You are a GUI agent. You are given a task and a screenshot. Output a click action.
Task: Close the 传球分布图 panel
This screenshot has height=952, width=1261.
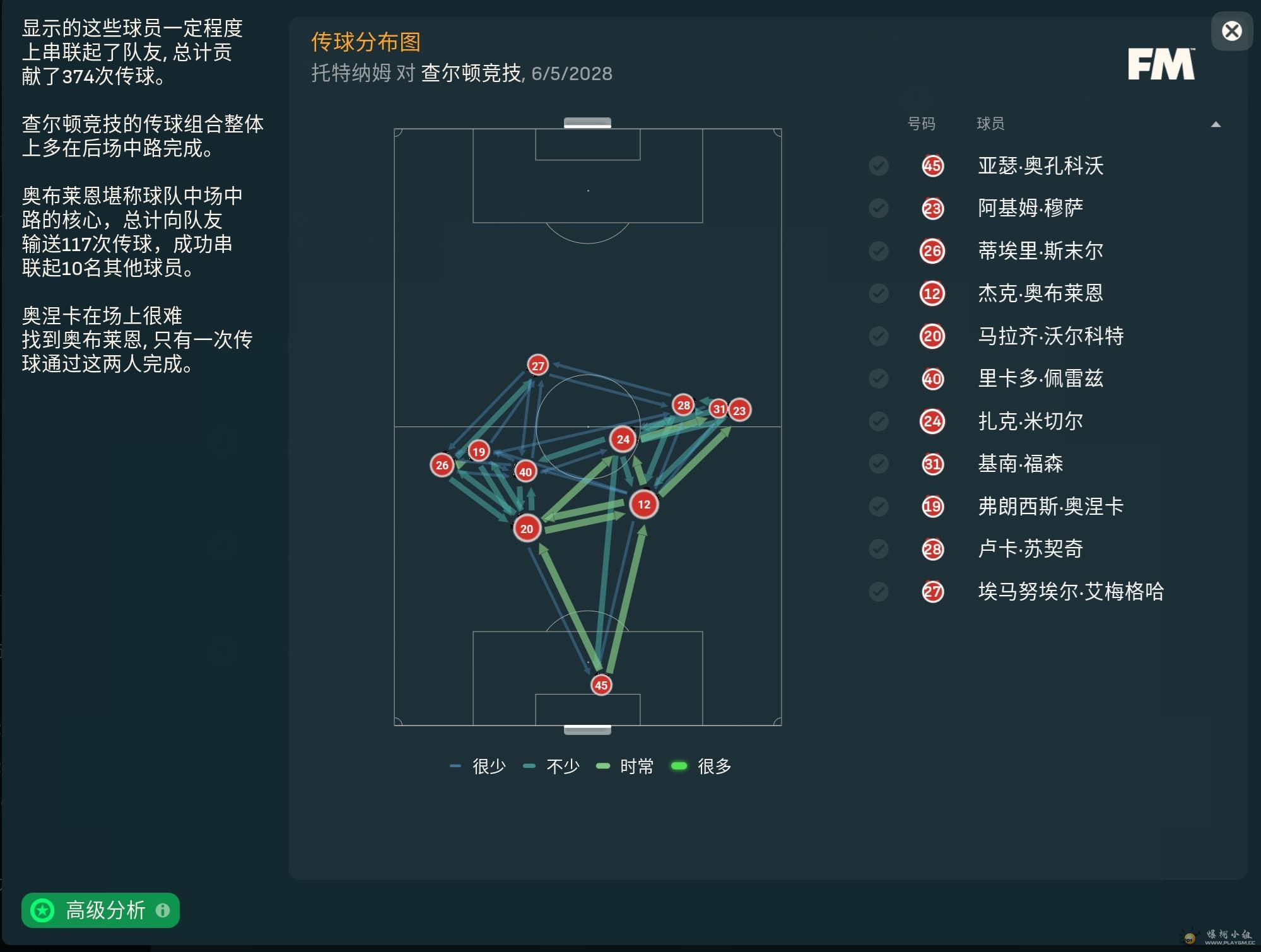pos(1231,31)
